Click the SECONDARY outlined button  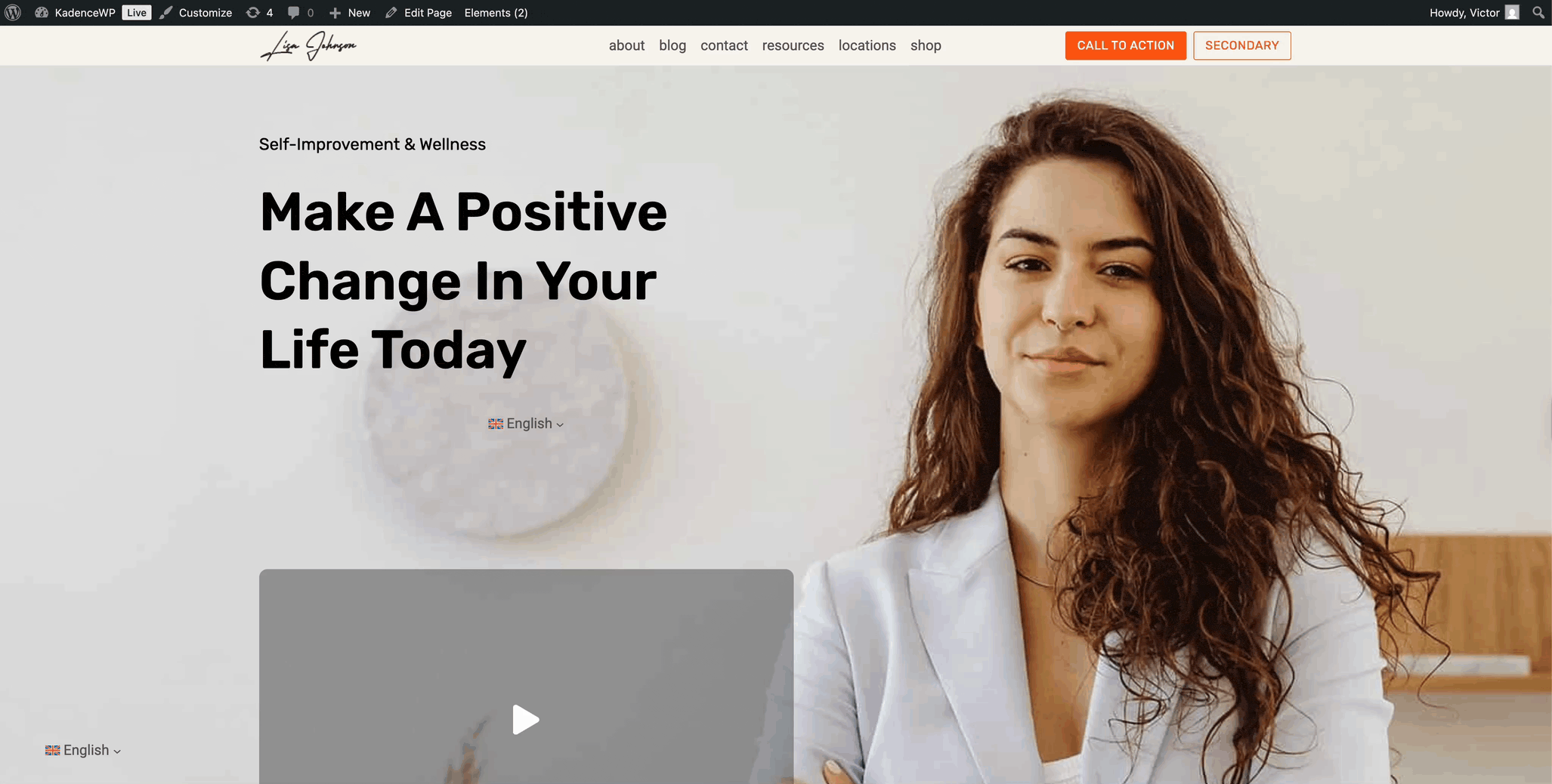(x=1241, y=45)
